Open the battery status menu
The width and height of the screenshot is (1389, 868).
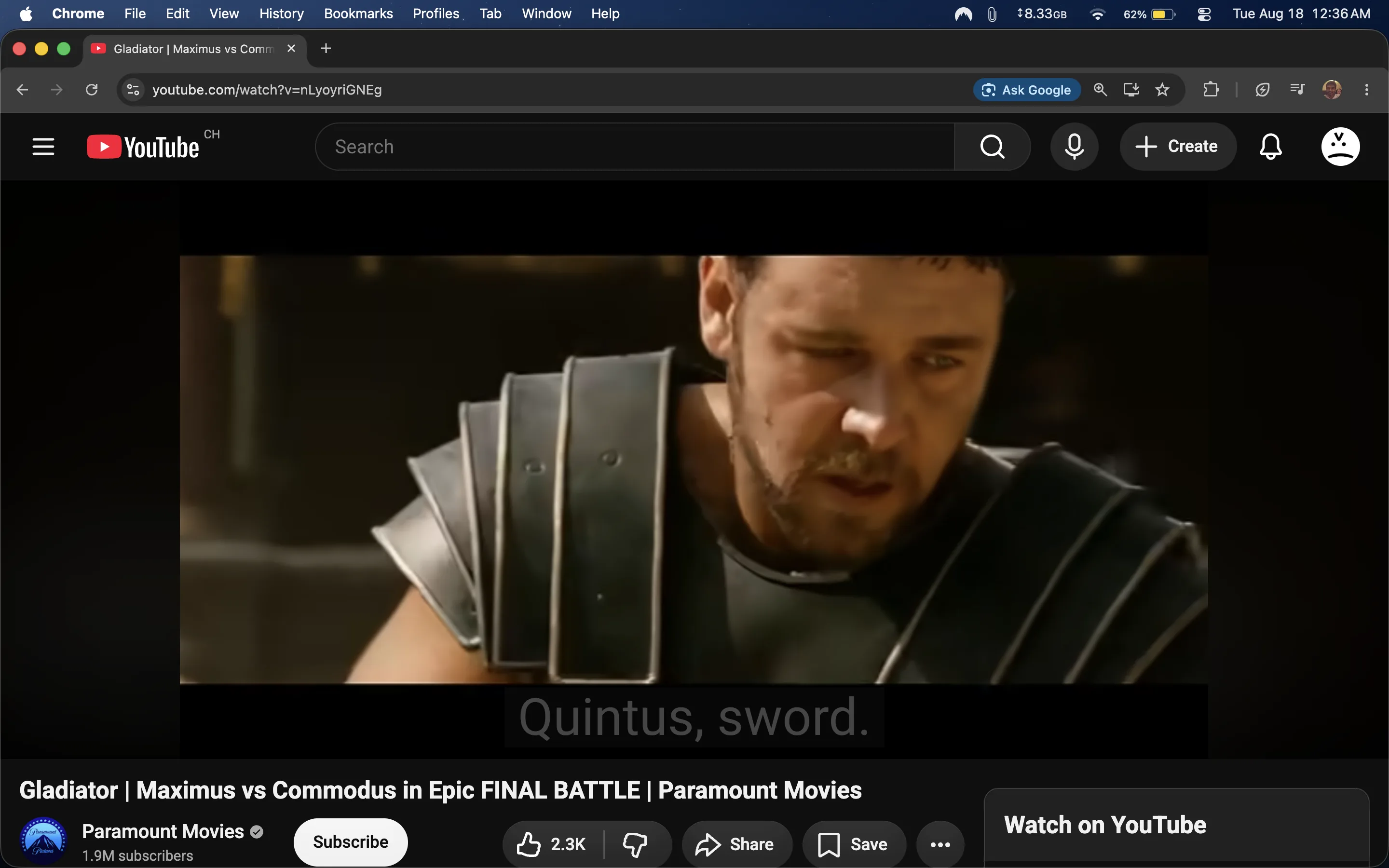(x=1150, y=14)
